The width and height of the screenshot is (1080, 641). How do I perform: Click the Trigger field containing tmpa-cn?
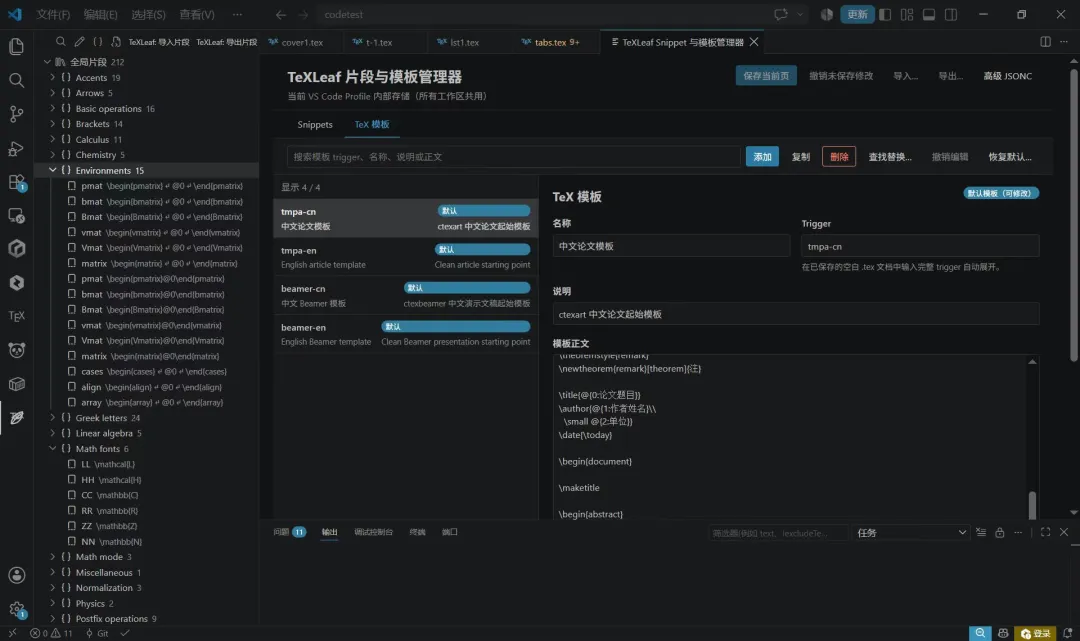(920, 246)
